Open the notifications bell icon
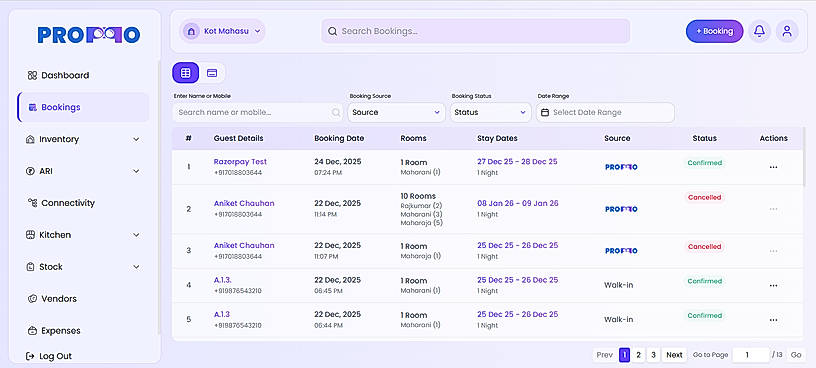 759,31
